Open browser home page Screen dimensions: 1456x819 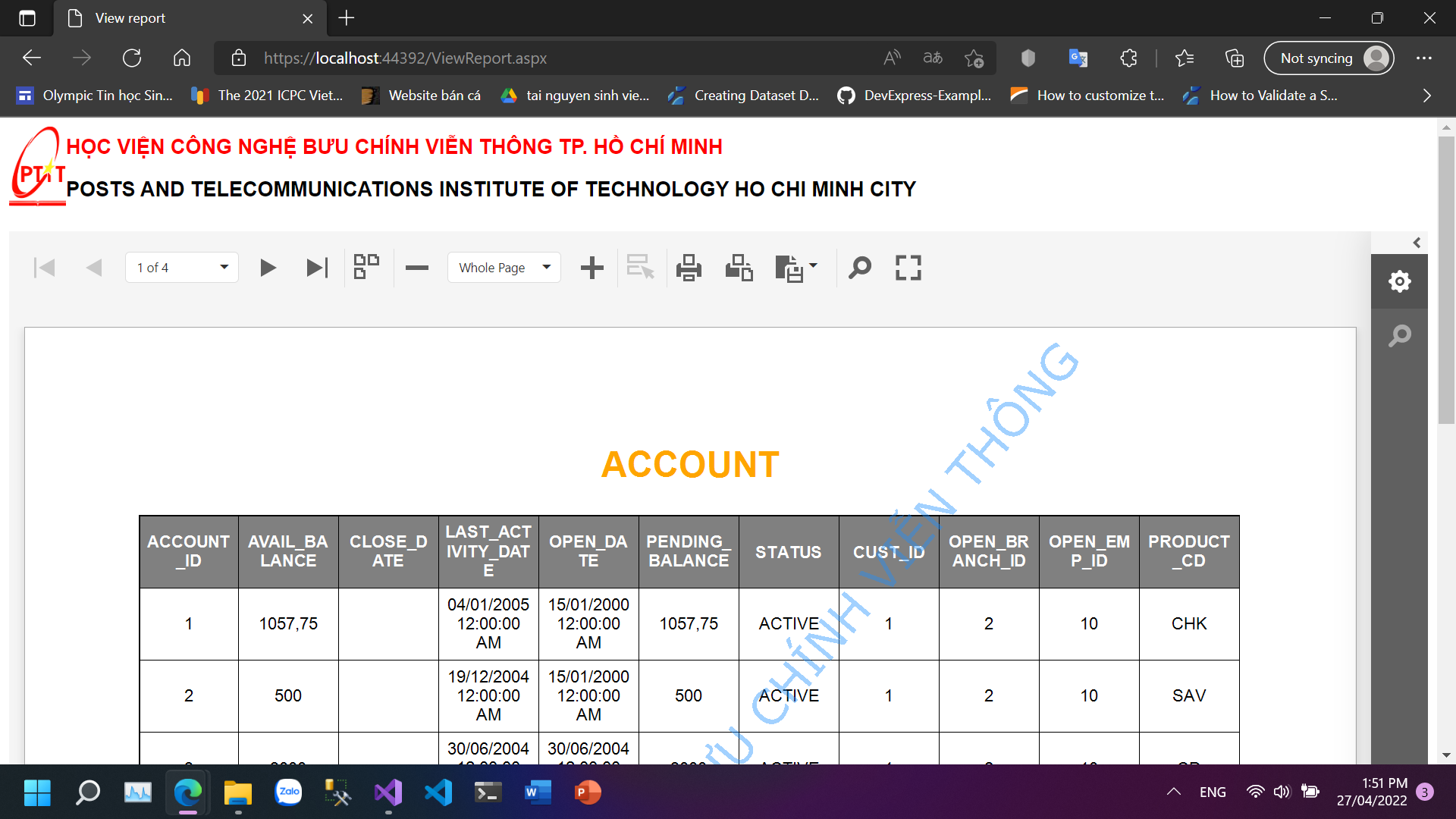[182, 58]
